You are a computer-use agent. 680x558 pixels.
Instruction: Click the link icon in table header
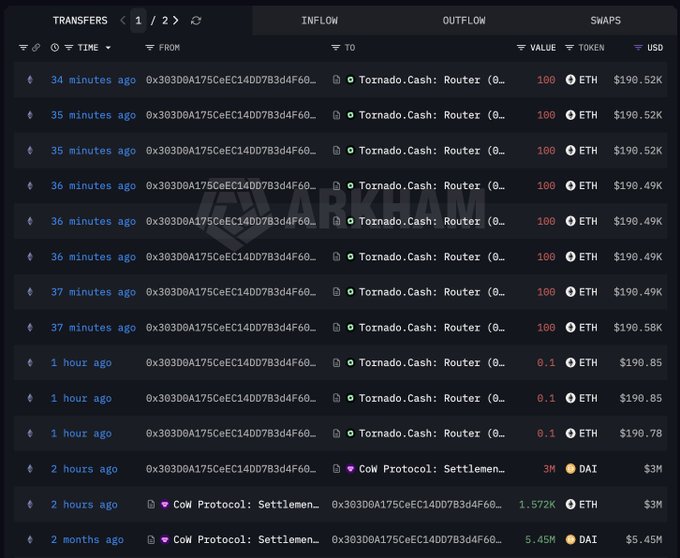36,47
